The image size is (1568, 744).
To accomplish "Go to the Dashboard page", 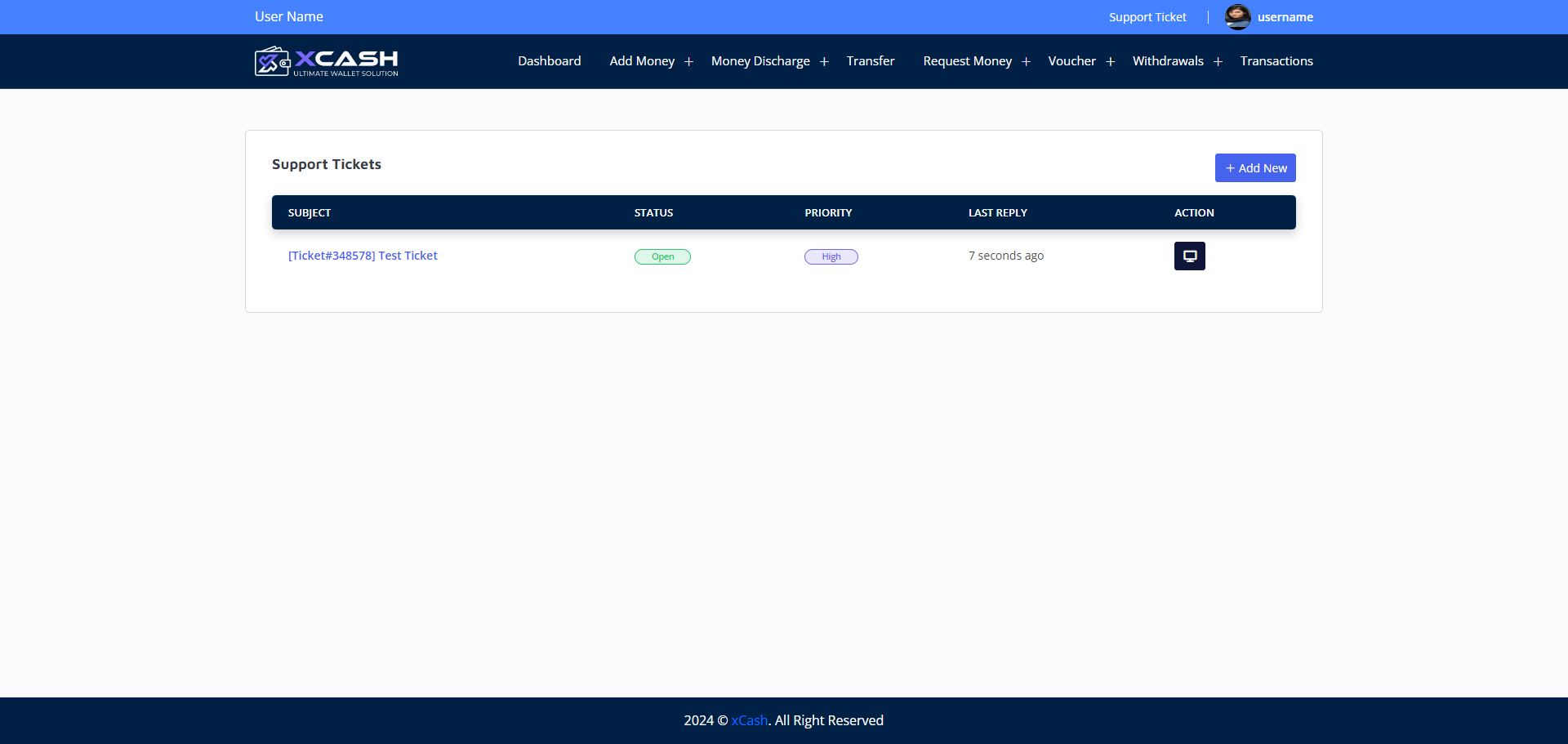I will (549, 60).
